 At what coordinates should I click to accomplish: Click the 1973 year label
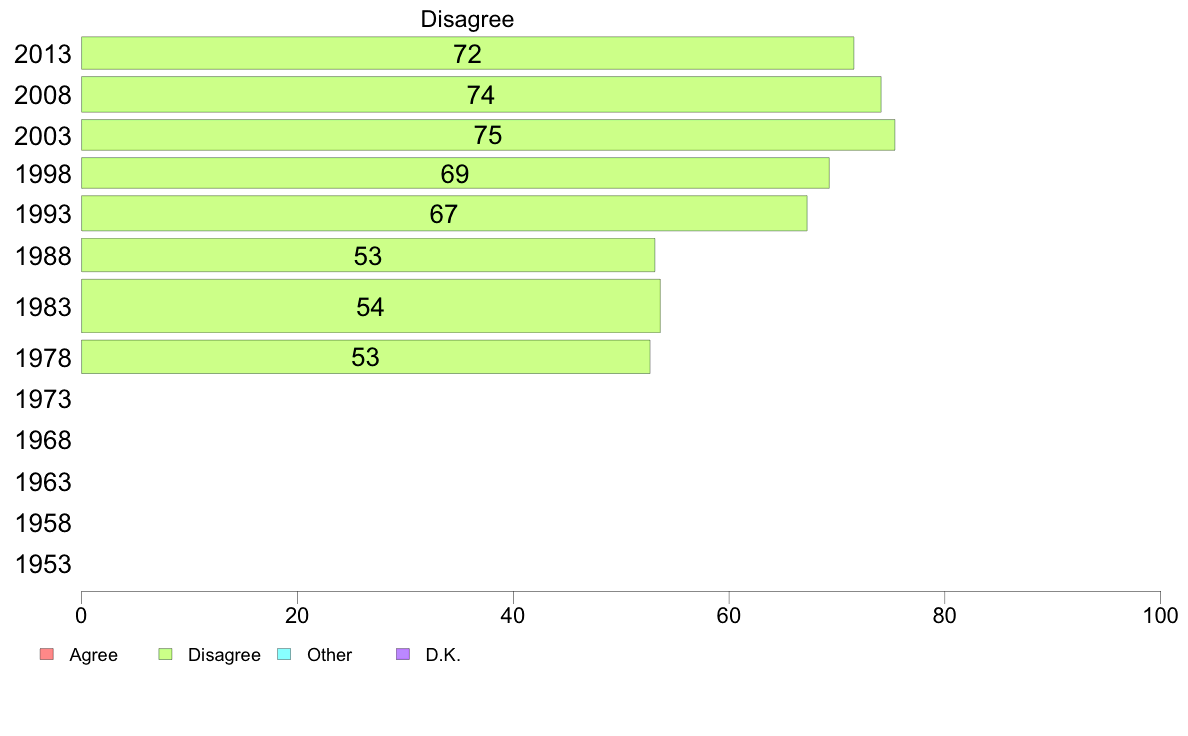(43, 399)
